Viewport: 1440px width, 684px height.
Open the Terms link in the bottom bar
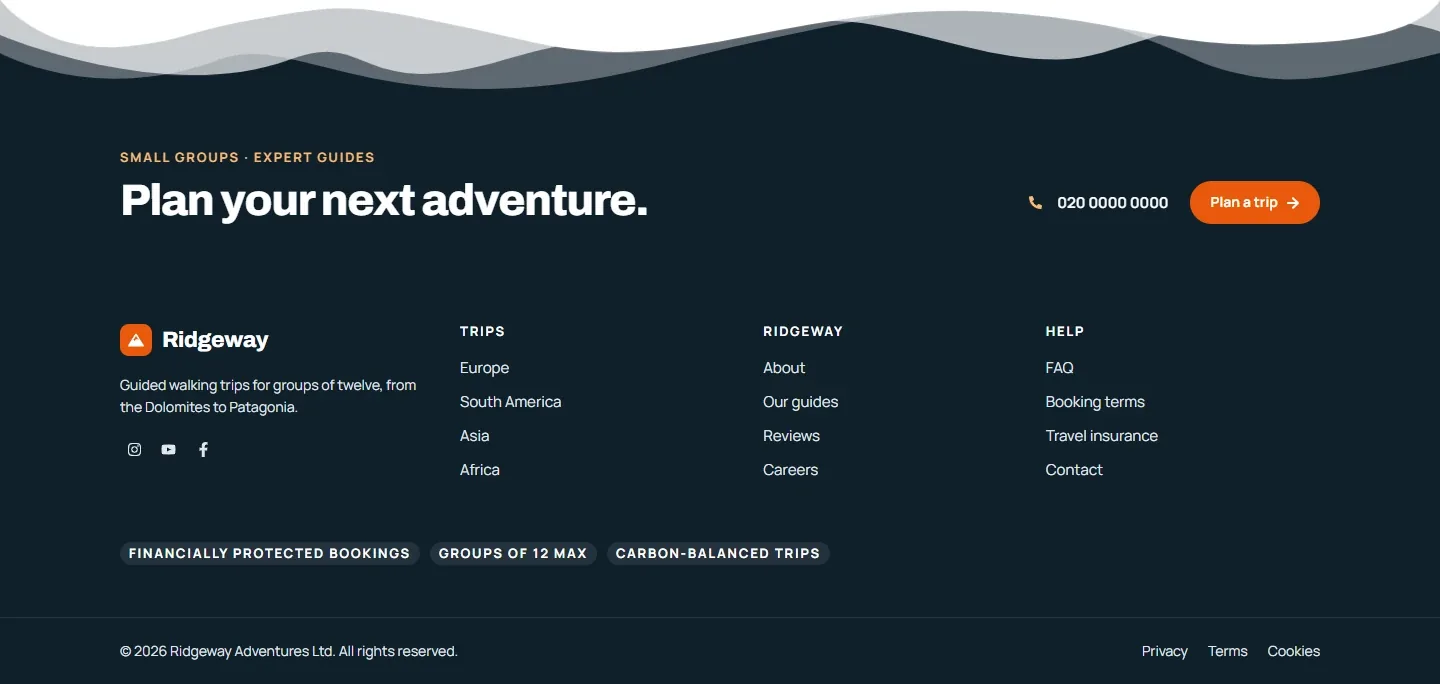pos(1227,651)
